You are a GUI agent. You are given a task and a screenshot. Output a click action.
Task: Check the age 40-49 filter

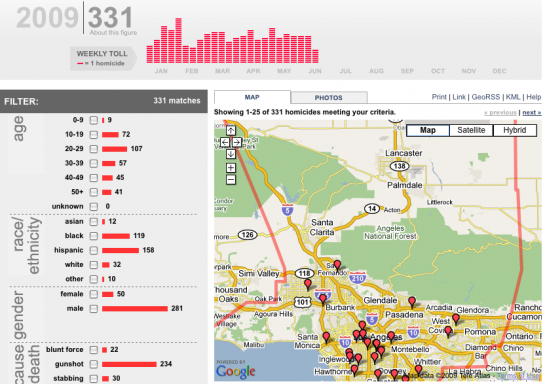(93, 178)
